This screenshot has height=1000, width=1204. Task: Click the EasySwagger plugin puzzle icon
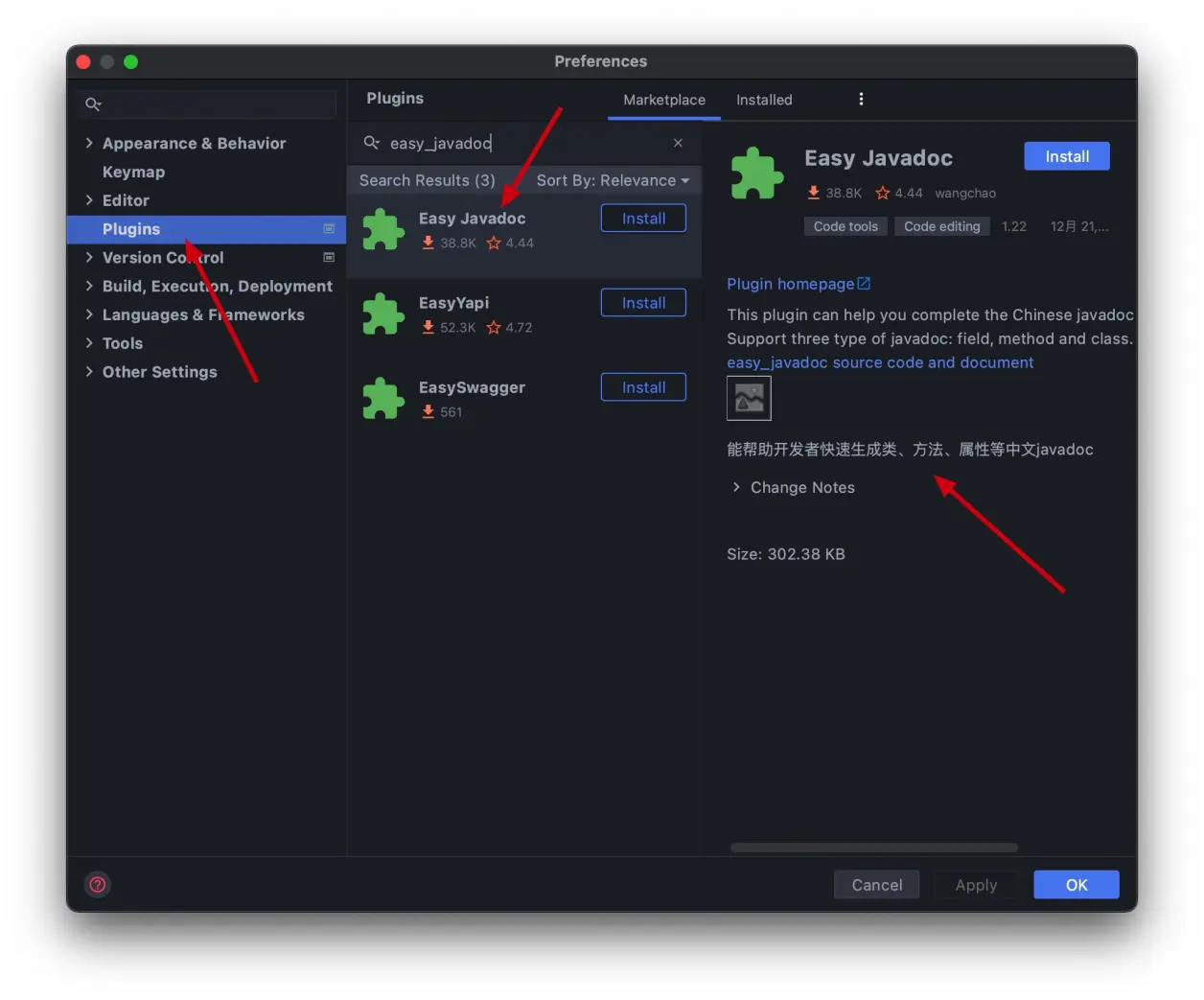tap(383, 399)
